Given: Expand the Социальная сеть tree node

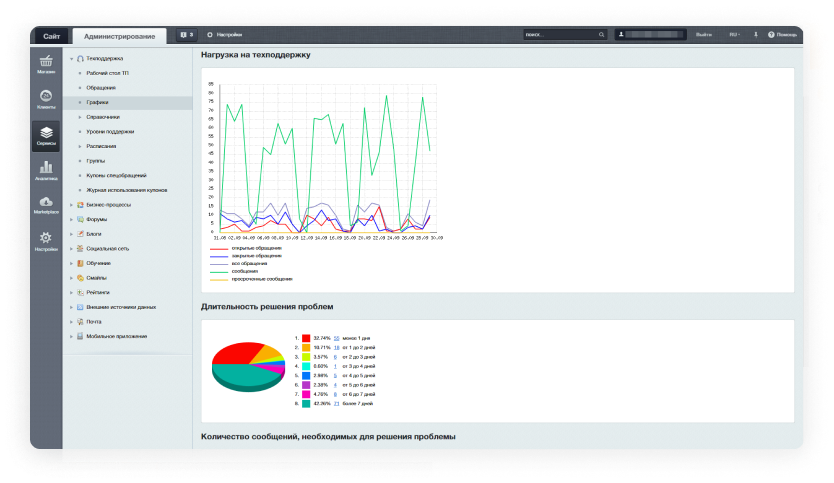Looking at the screenshot, I should (x=71, y=248).
